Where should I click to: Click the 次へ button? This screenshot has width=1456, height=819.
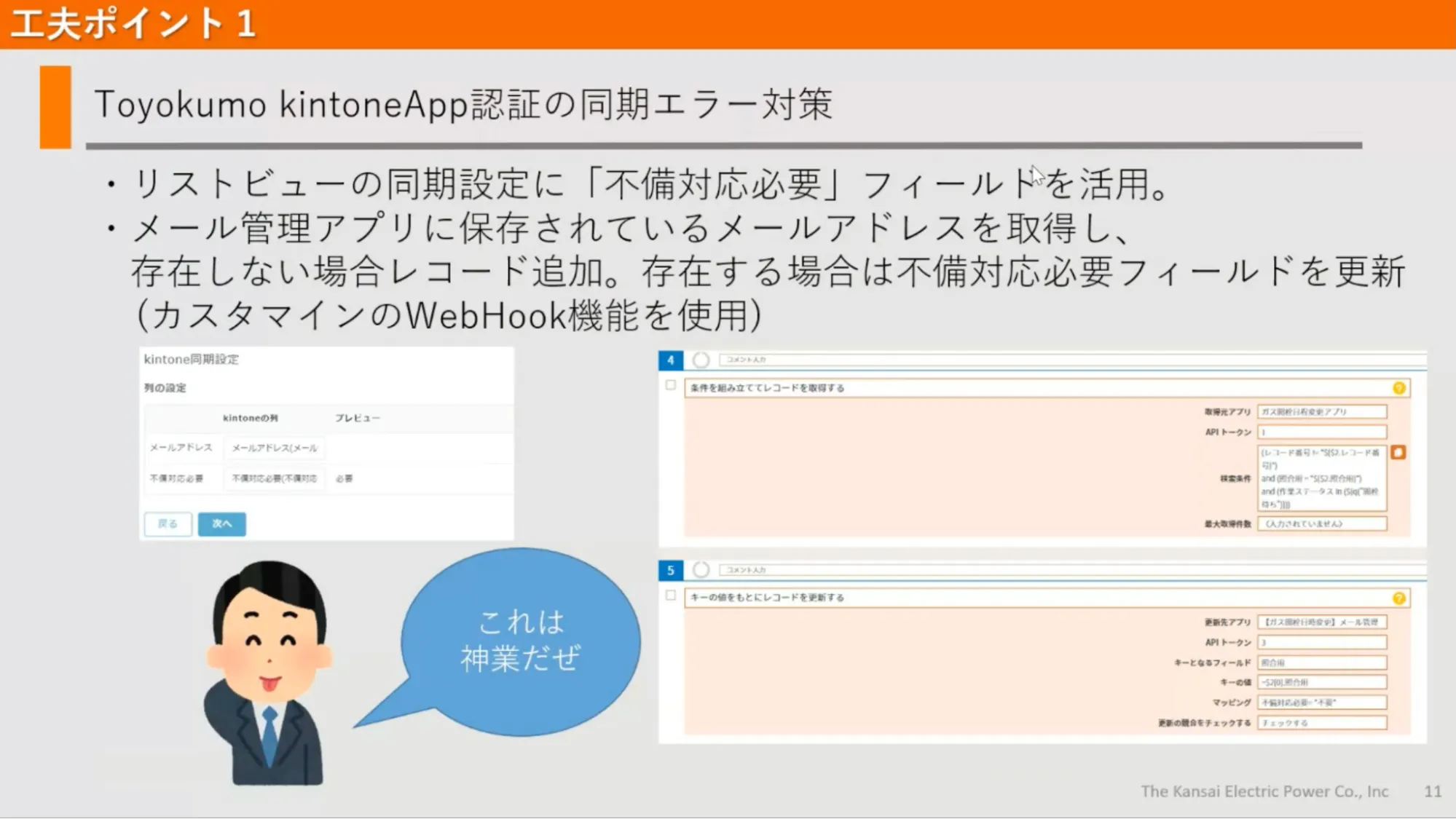(x=221, y=523)
